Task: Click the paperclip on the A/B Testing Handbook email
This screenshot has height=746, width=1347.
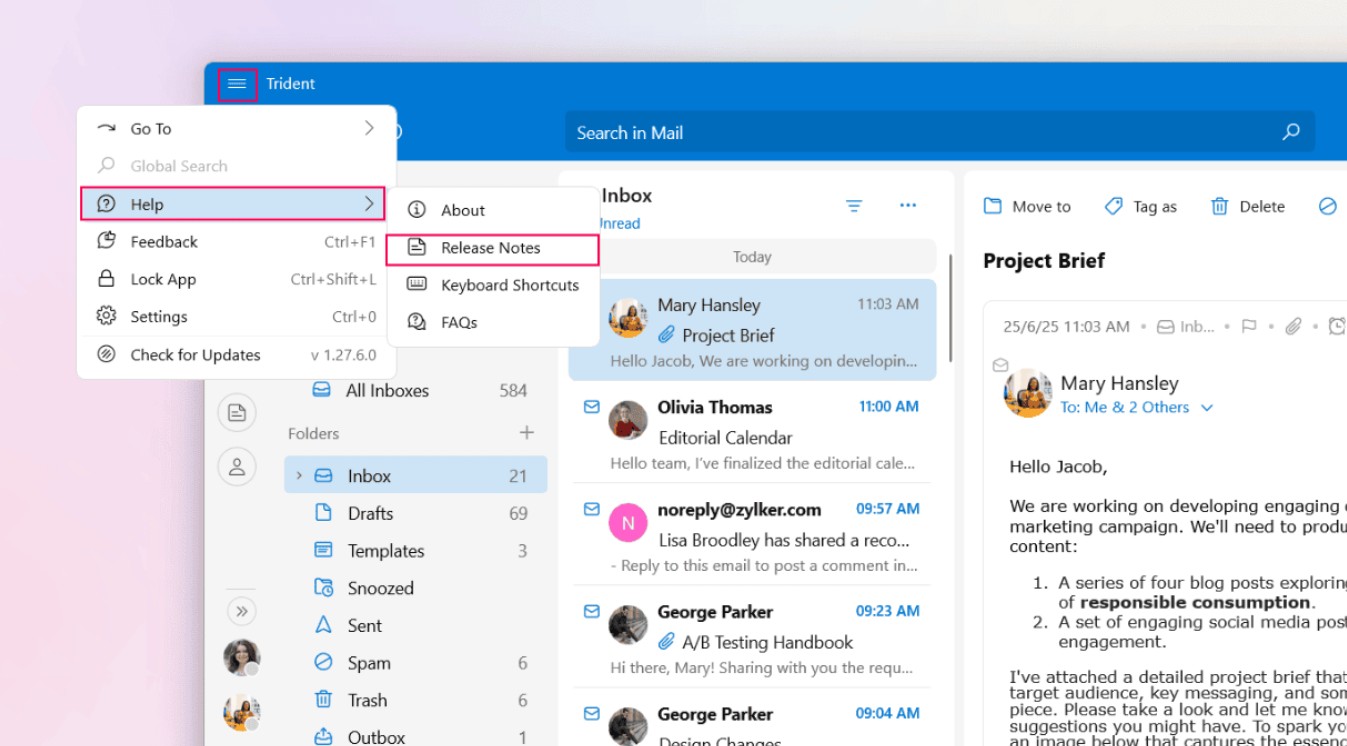Action: (x=666, y=642)
